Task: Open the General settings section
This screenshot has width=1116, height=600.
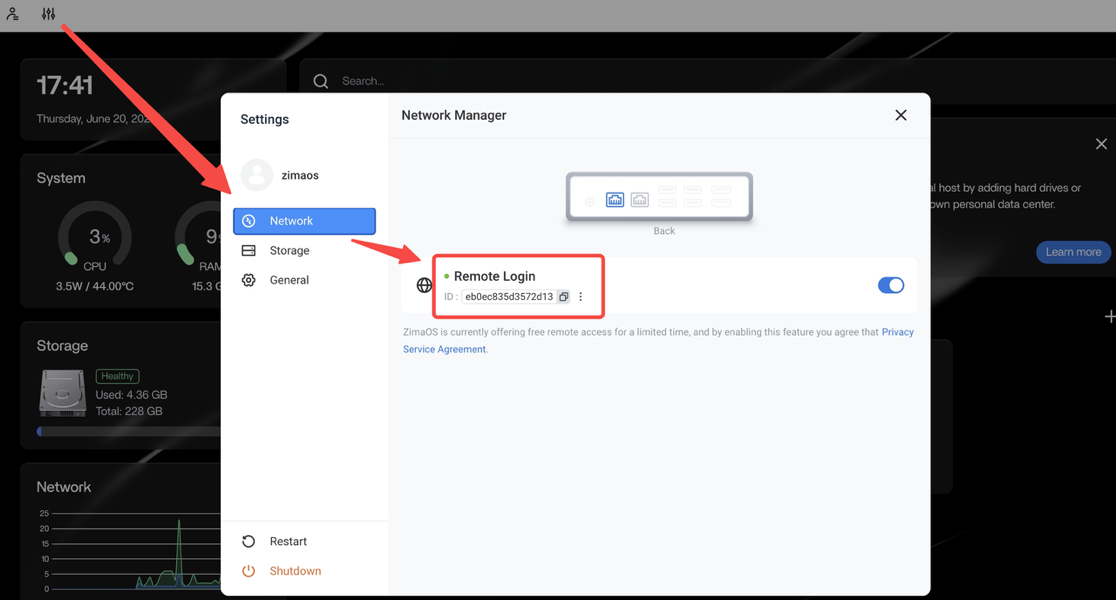Action: coord(289,280)
